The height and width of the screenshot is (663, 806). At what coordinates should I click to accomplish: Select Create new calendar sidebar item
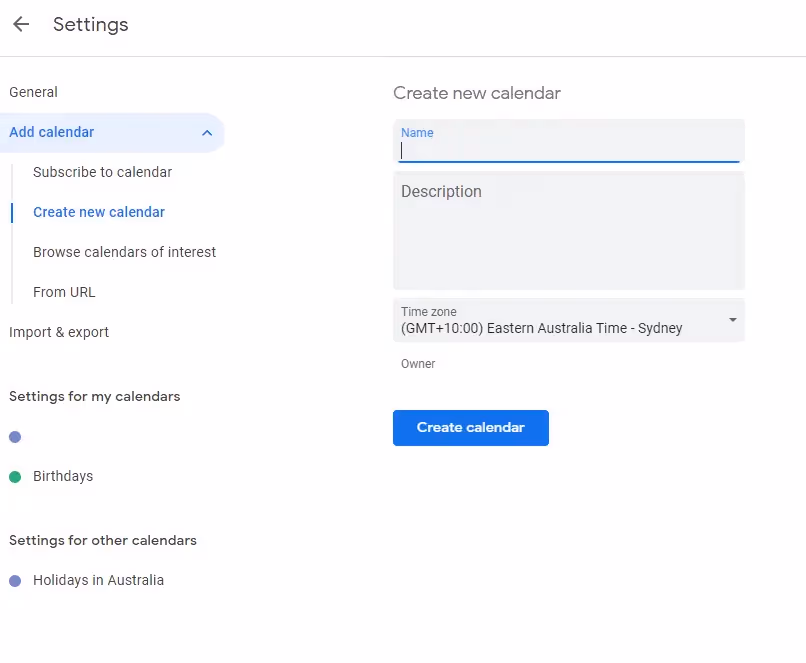click(x=99, y=212)
